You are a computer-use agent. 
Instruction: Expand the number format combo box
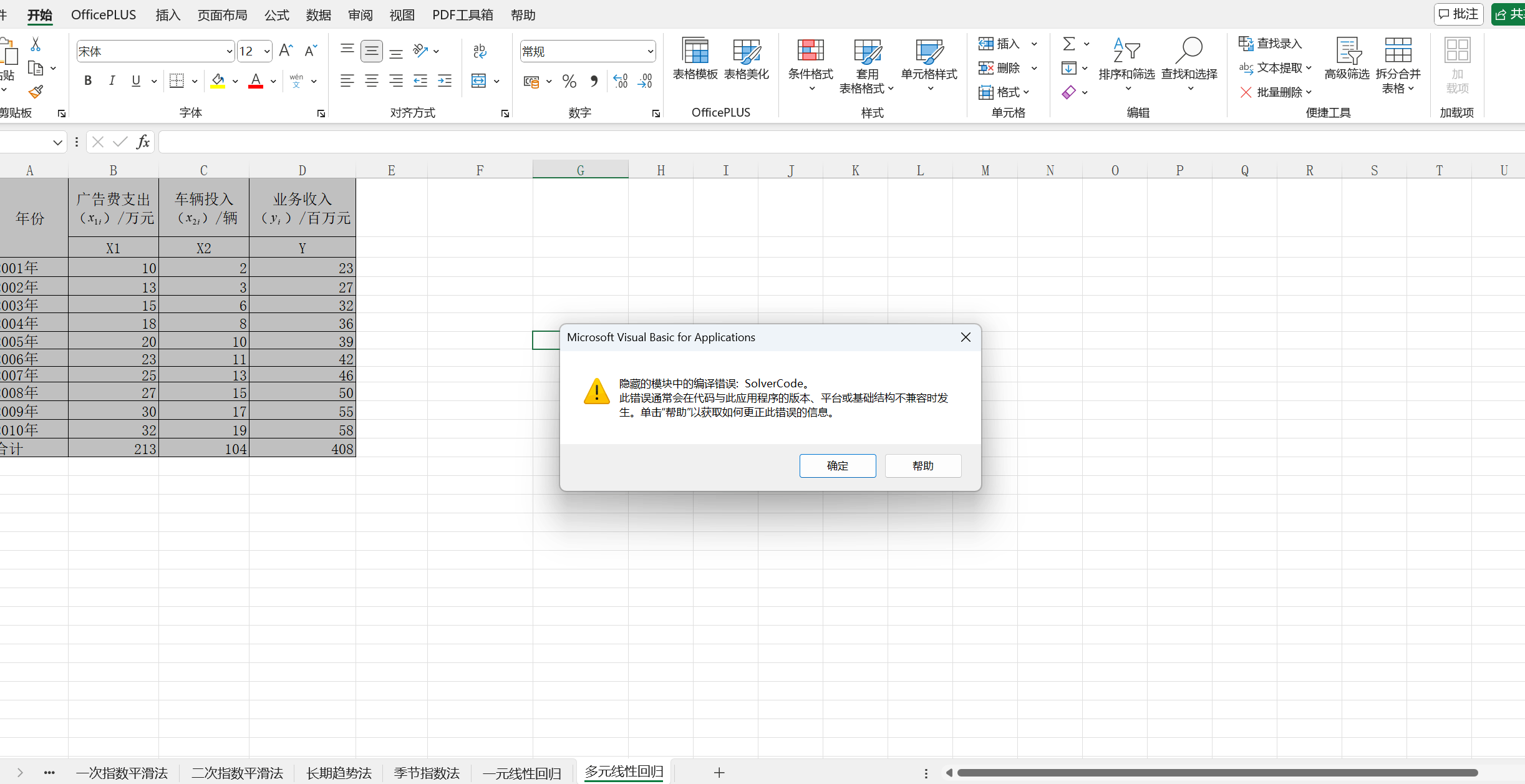(x=650, y=52)
